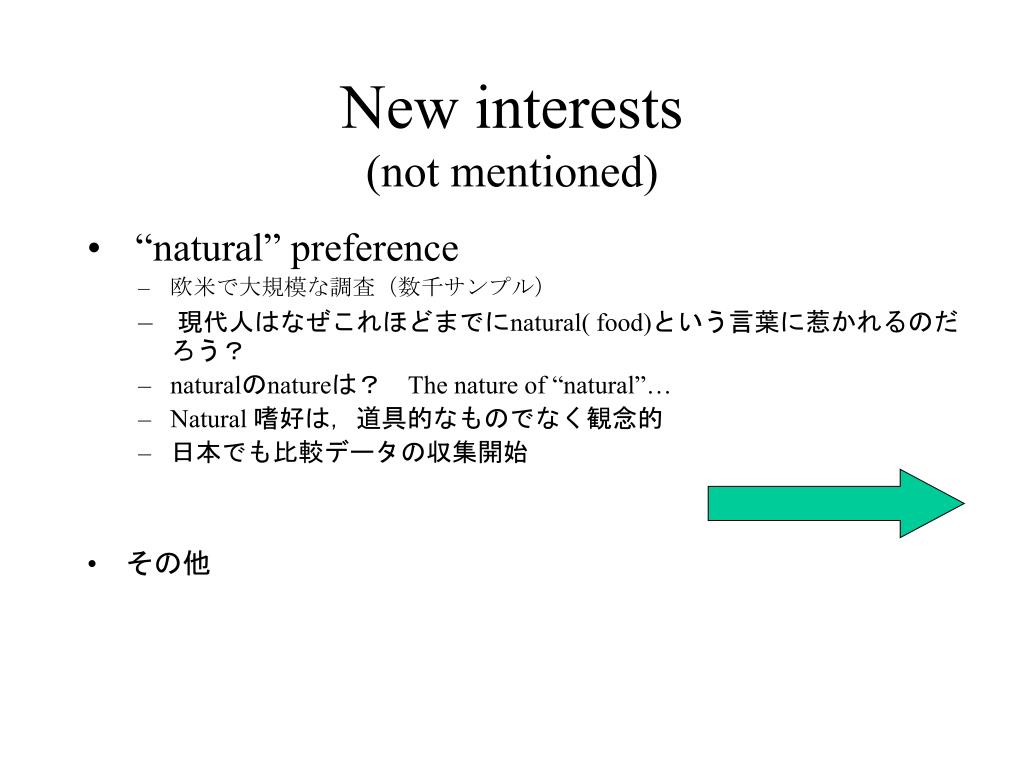The height and width of the screenshot is (768, 1024).
Task: Click the word 'natural( food)' in second sub-bullet
Action: (581, 323)
